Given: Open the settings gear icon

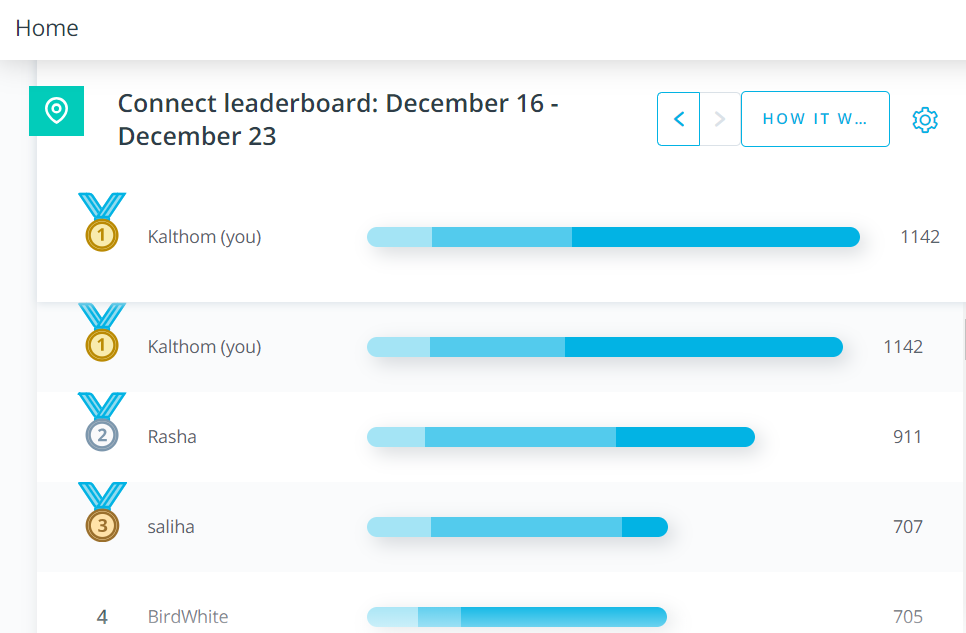Looking at the screenshot, I should [x=925, y=119].
